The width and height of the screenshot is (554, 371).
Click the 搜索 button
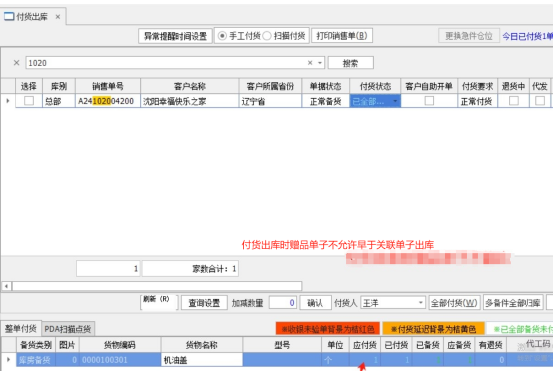coord(350,63)
